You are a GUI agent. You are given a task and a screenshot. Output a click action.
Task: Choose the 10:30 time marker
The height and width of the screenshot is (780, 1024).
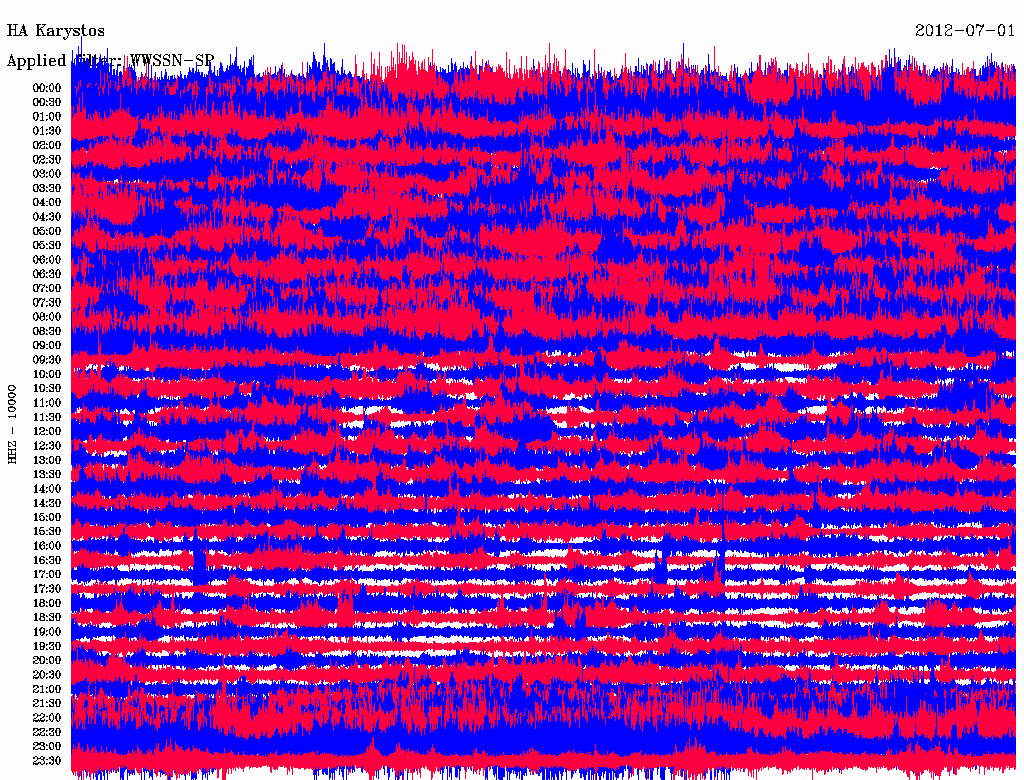pyautogui.click(x=47, y=389)
